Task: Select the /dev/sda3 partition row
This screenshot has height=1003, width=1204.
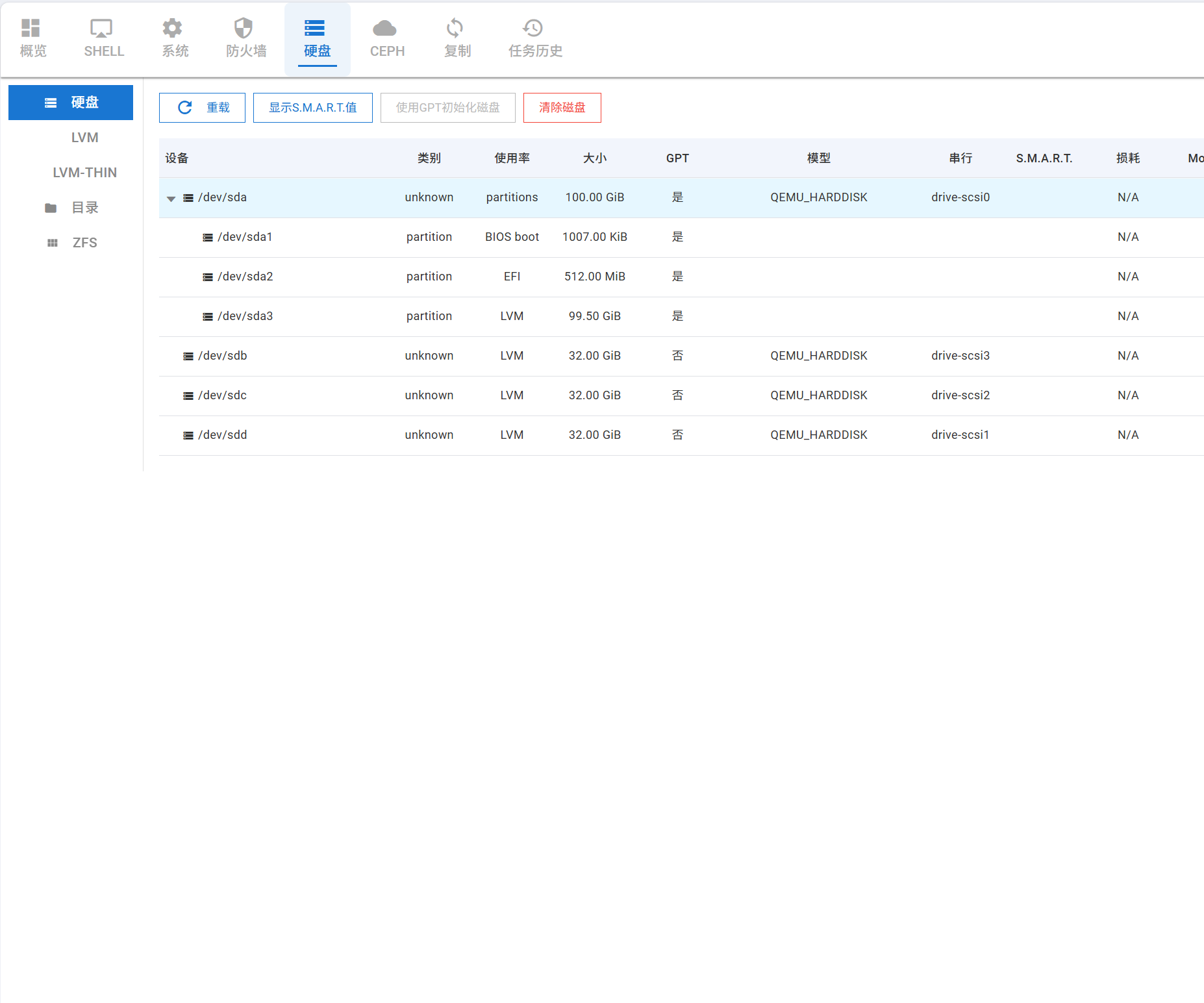Action: [681, 317]
